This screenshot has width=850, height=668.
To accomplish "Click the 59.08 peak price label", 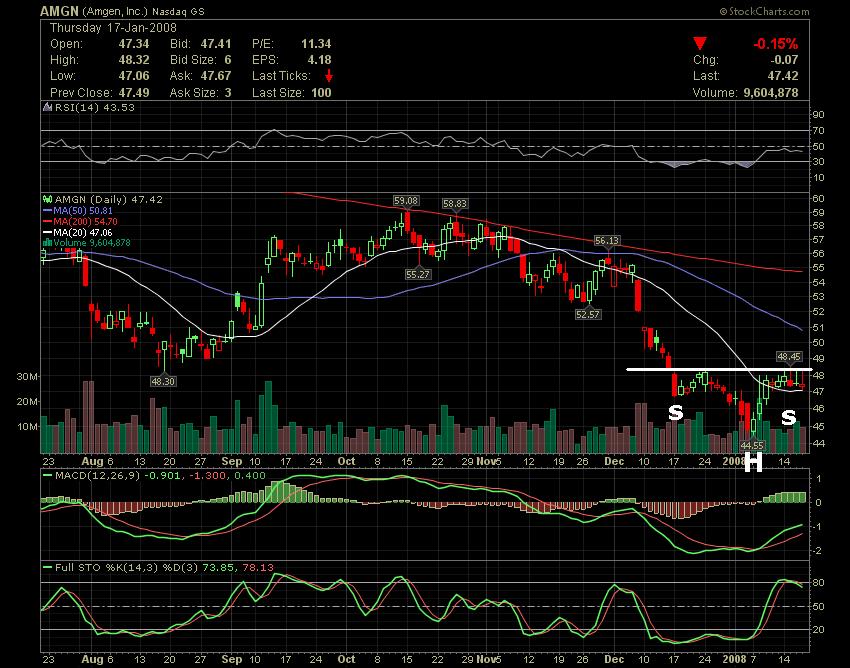I will (406, 201).
